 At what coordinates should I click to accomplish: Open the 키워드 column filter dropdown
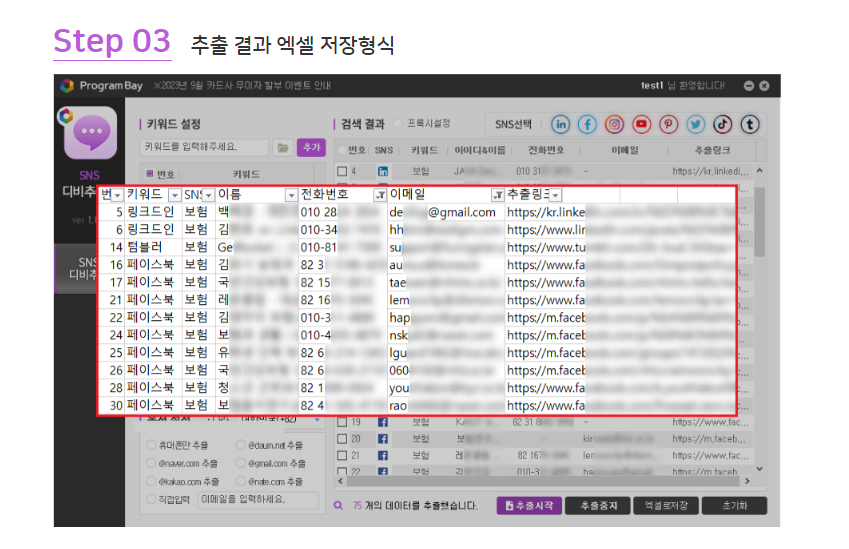[175, 195]
